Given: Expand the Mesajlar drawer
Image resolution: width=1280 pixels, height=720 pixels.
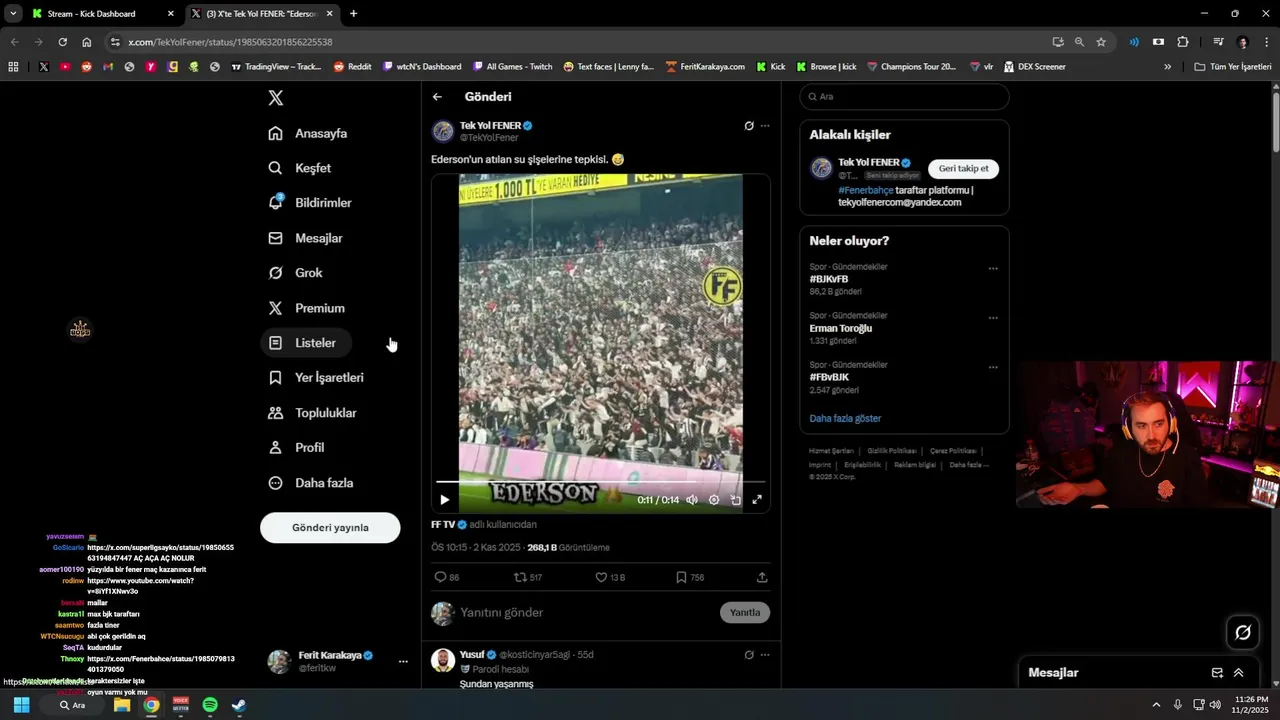Looking at the screenshot, I should coord(1239,673).
